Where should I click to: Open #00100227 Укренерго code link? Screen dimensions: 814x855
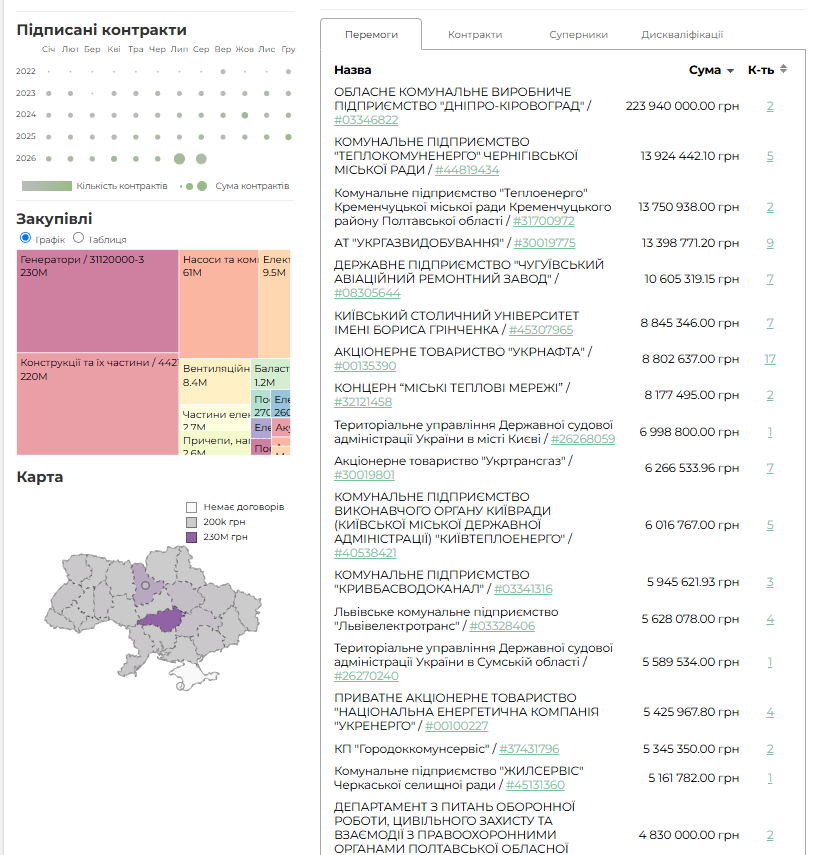(456, 726)
